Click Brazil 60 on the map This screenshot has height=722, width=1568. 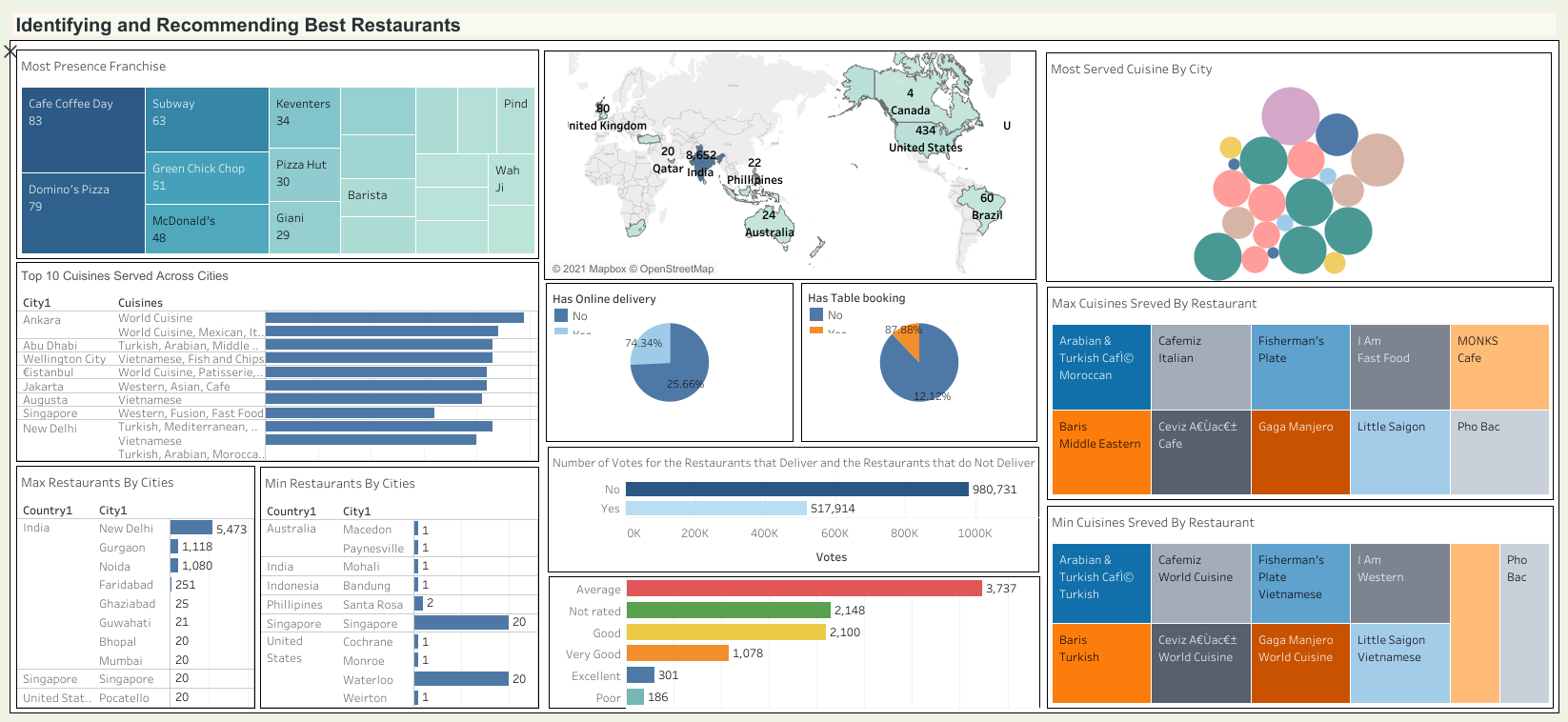[x=987, y=207]
